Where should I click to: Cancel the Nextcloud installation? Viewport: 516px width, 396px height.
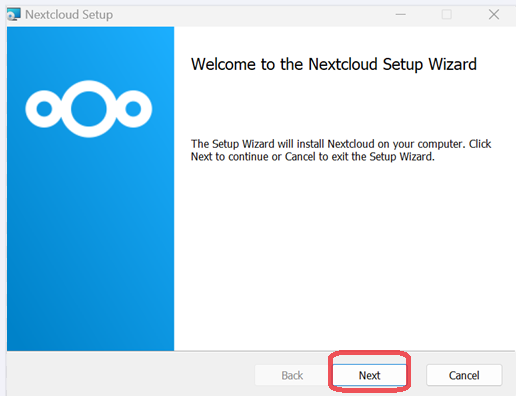click(x=464, y=375)
